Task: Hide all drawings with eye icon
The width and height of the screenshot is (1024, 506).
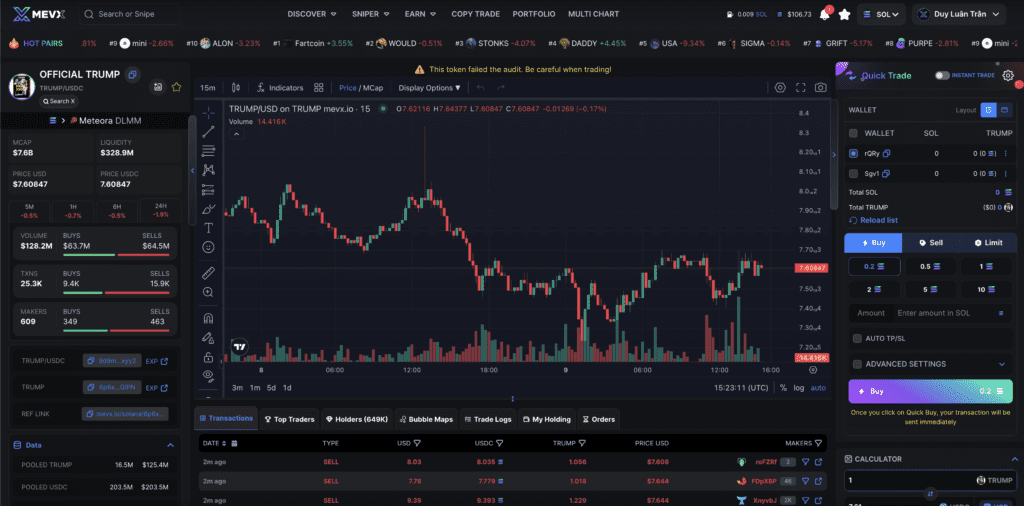Action: tap(208, 375)
